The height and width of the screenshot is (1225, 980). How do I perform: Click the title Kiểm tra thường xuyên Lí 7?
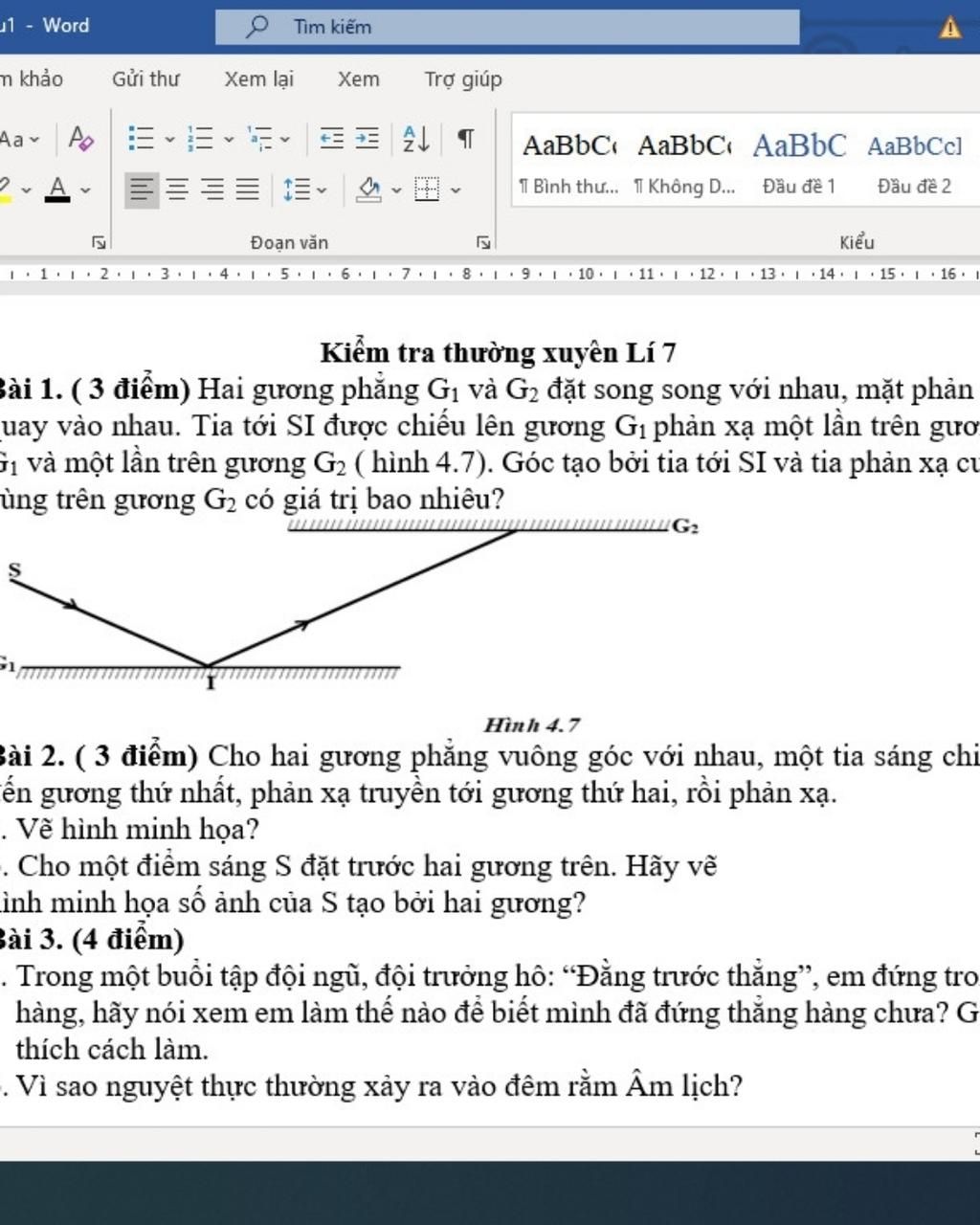click(x=498, y=353)
